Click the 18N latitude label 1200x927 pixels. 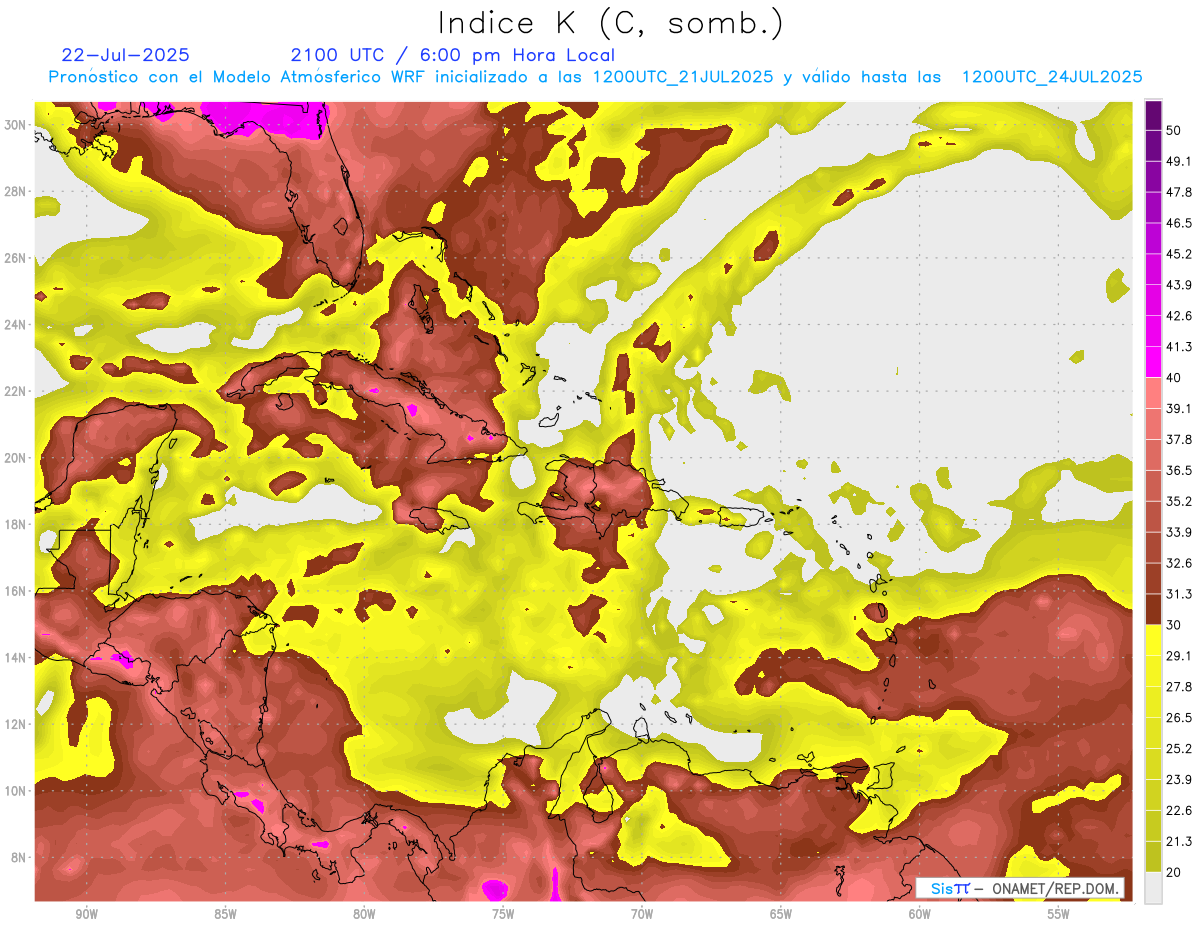[x=15, y=524]
